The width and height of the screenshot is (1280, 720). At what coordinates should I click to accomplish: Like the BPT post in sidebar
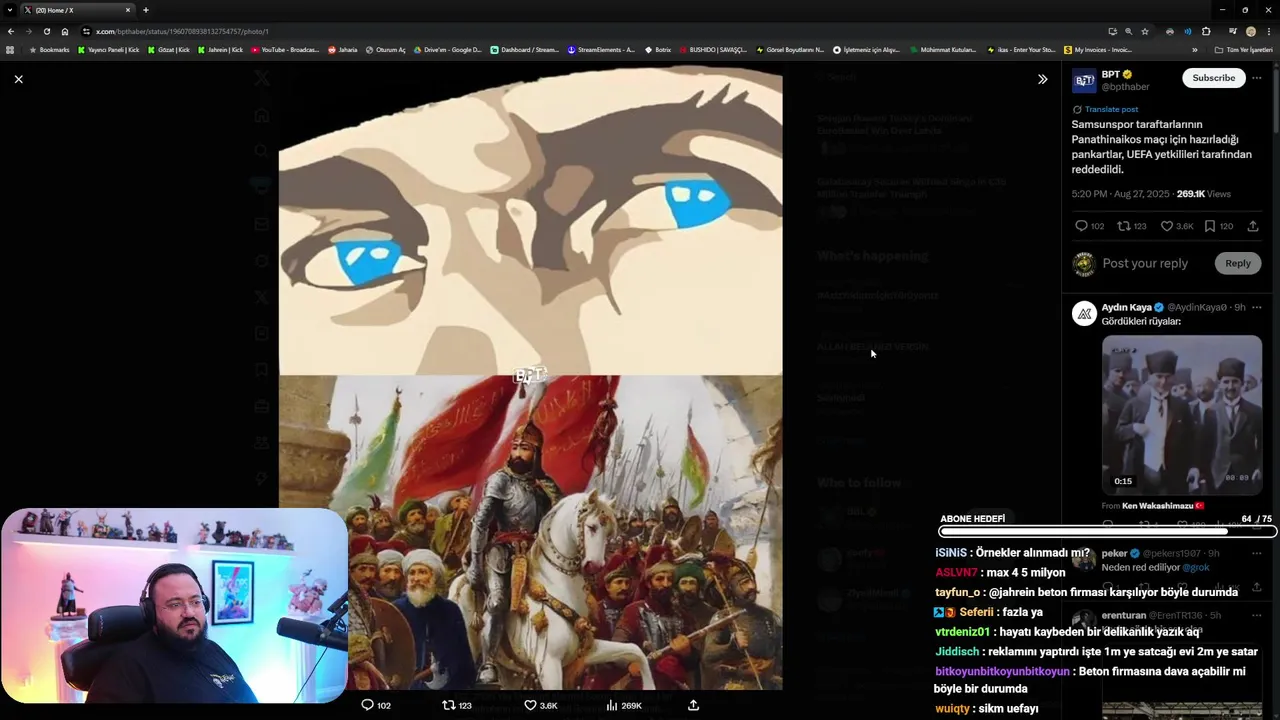(1166, 226)
